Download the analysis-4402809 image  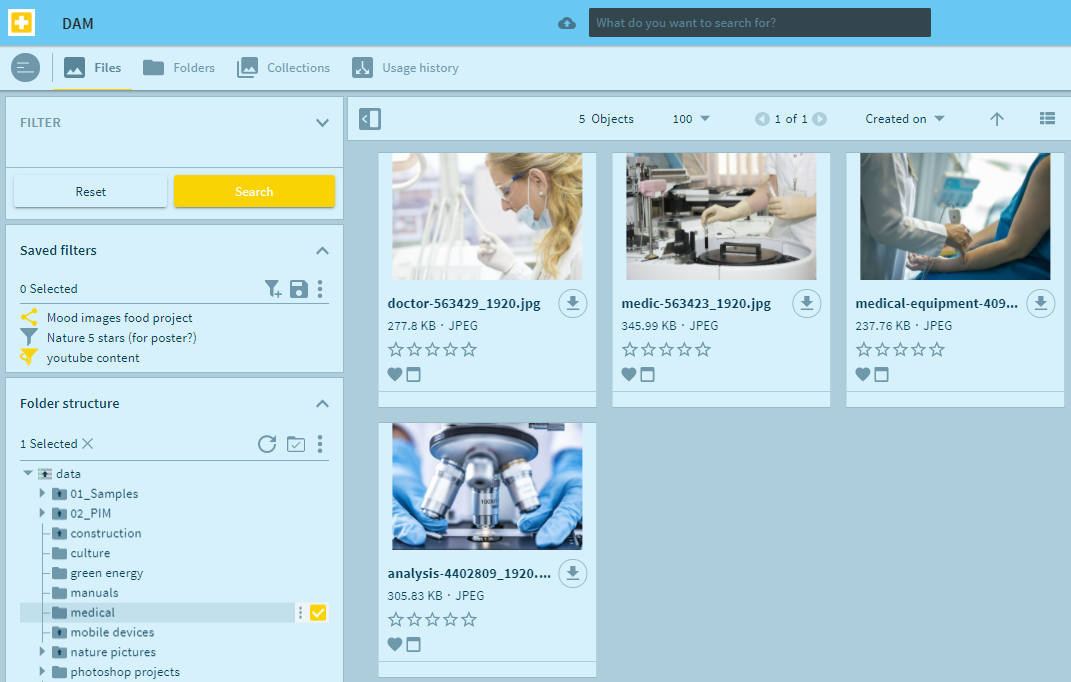click(x=572, y=573)
